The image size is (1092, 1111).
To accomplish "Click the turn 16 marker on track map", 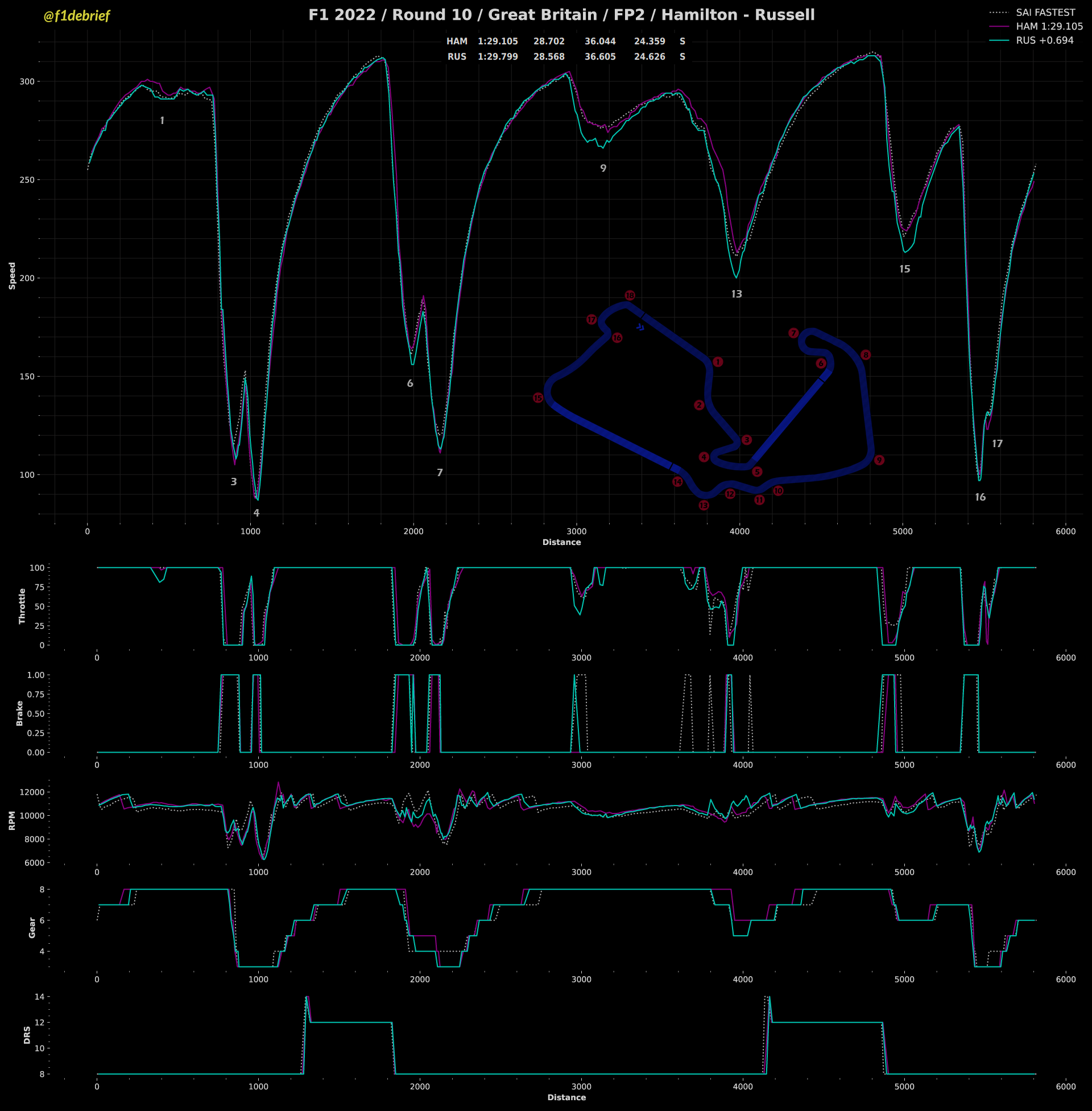I will [617, 338].
